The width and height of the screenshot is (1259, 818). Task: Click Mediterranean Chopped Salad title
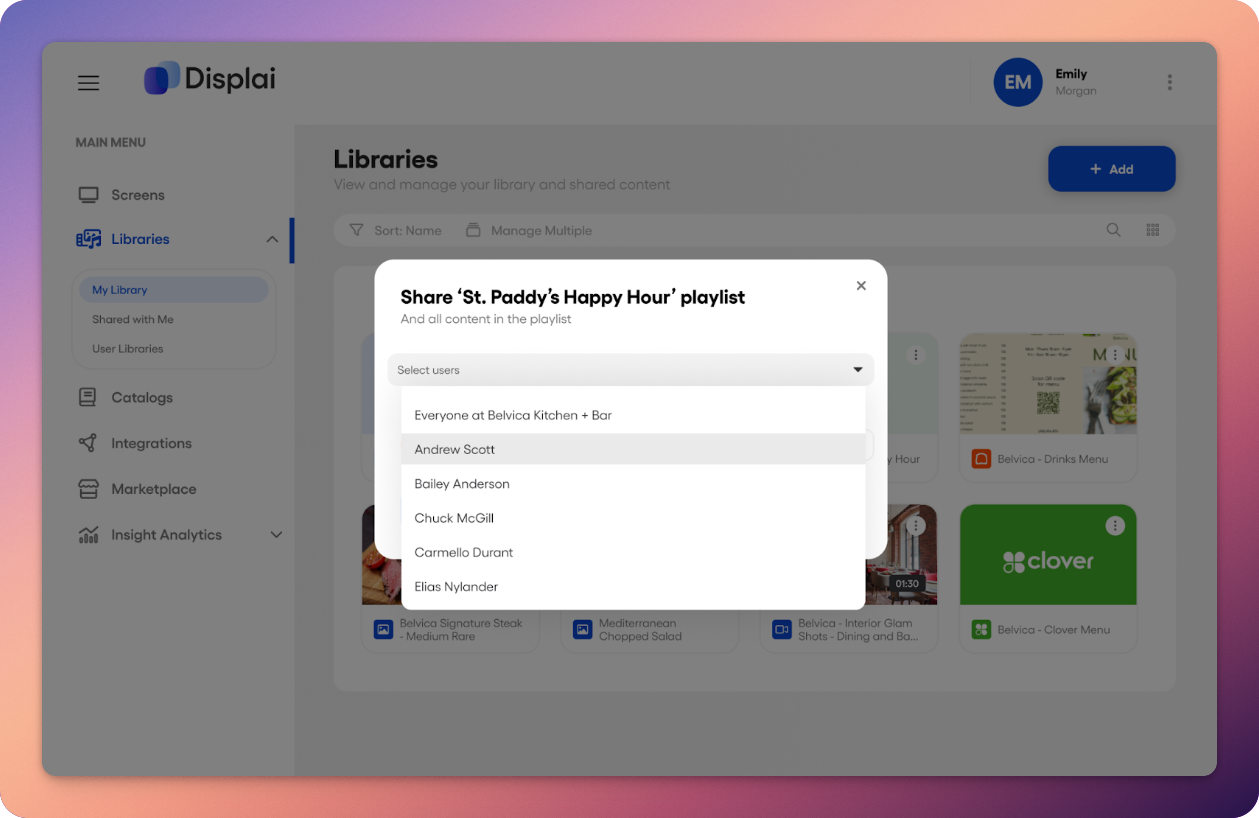640,630
